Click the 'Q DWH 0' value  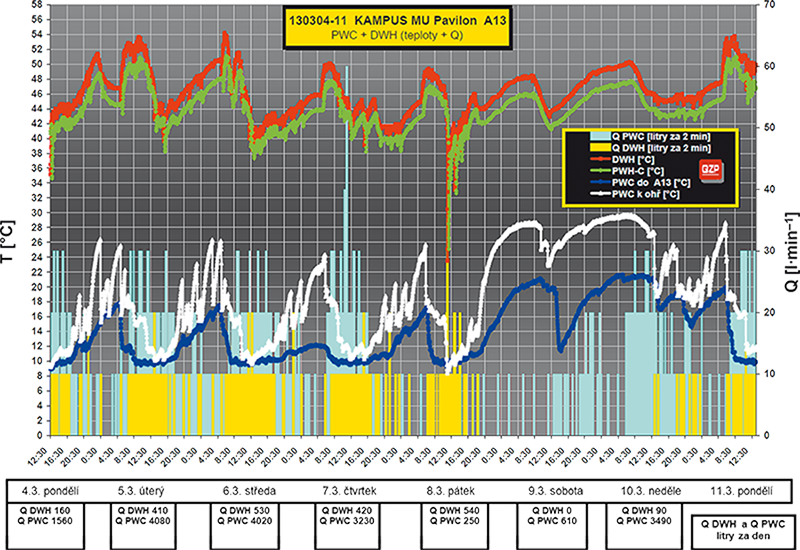[552, 511]
